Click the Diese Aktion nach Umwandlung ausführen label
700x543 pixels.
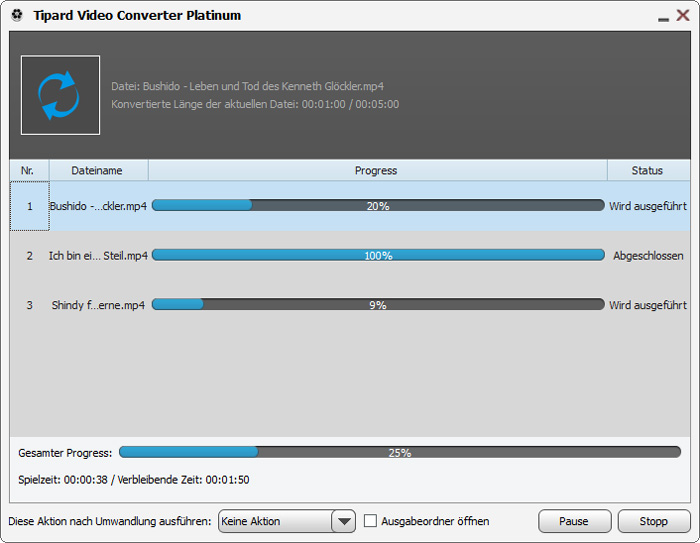110,521
